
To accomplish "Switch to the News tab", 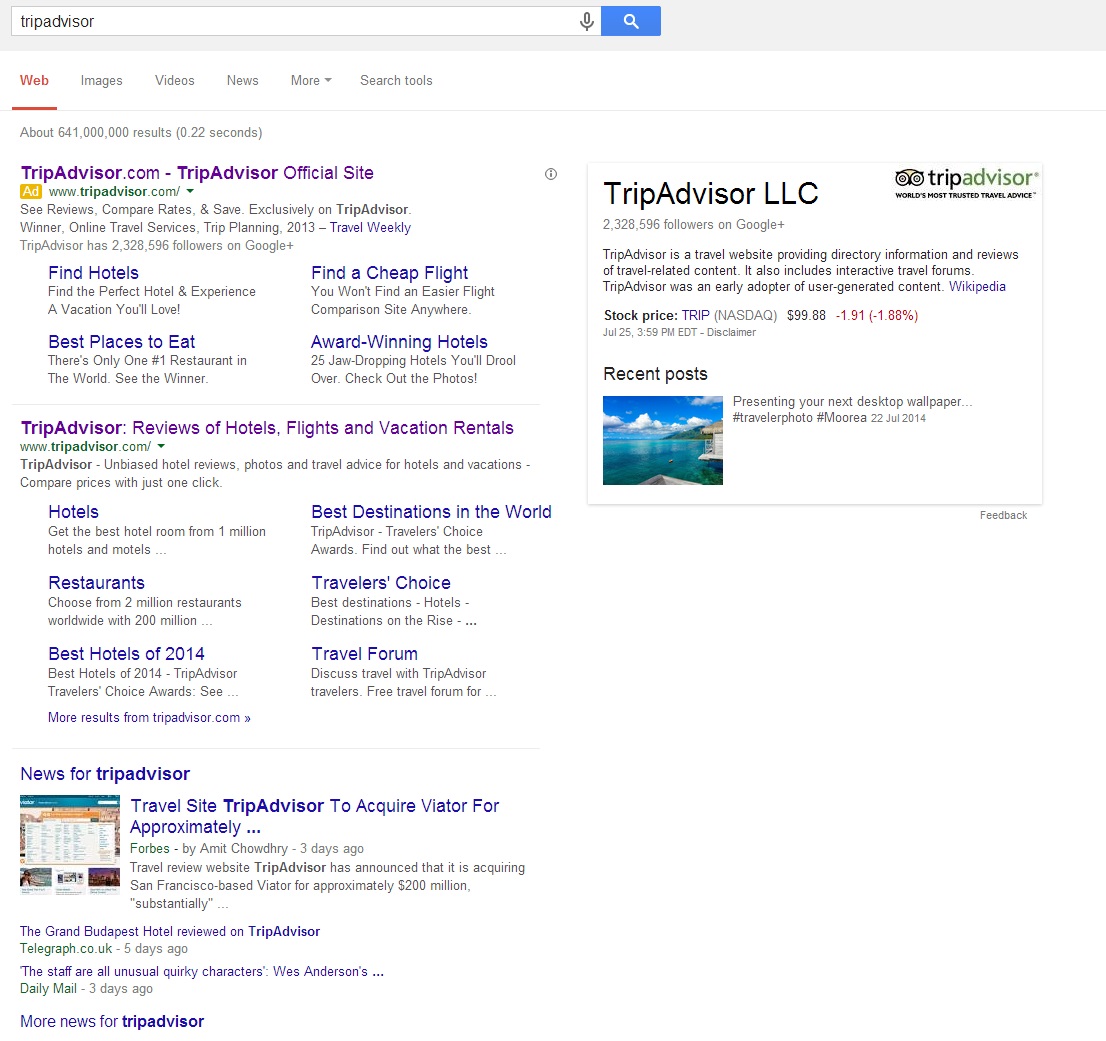I will (243, 80).
